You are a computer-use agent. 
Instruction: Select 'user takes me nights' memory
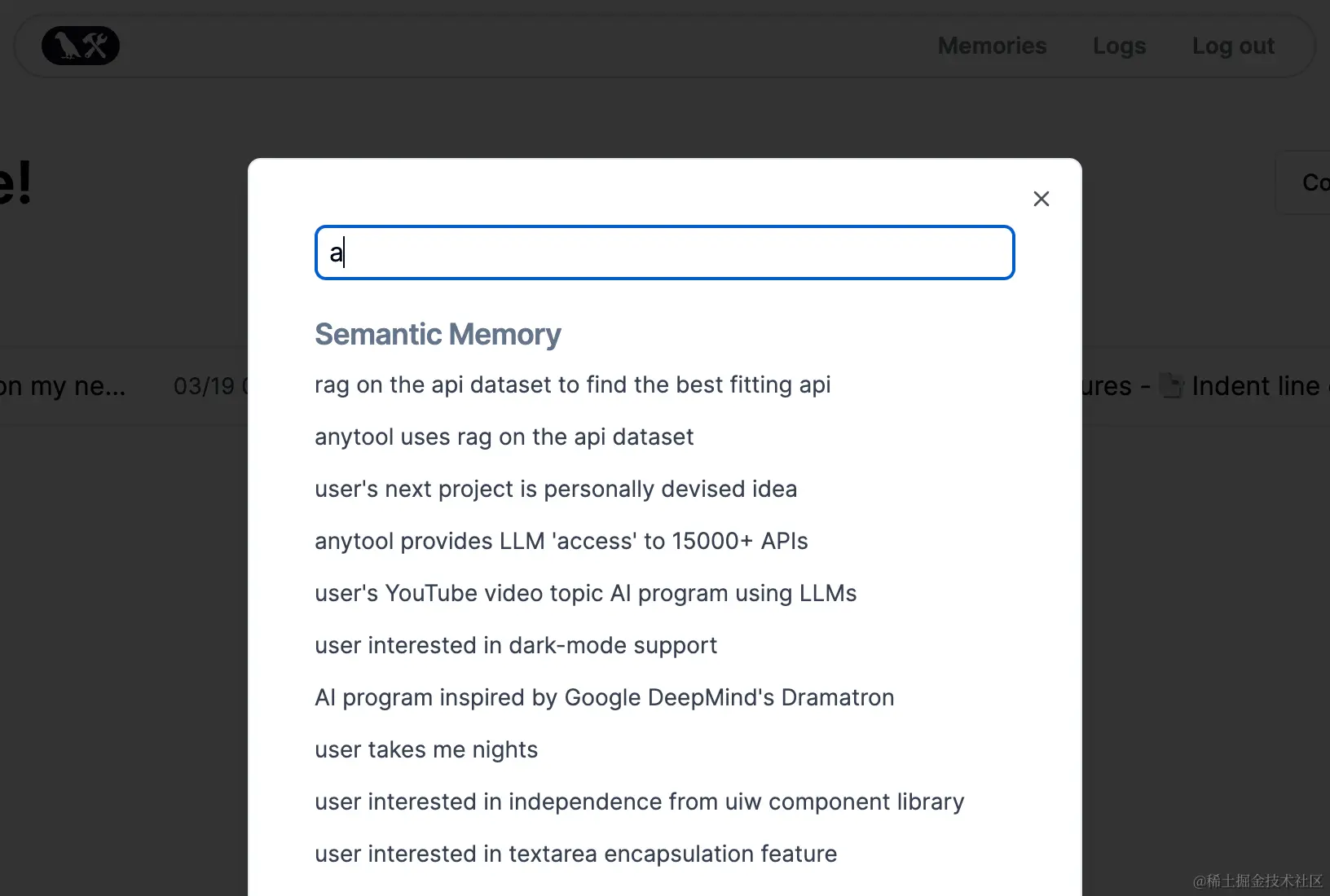point(426,749)
